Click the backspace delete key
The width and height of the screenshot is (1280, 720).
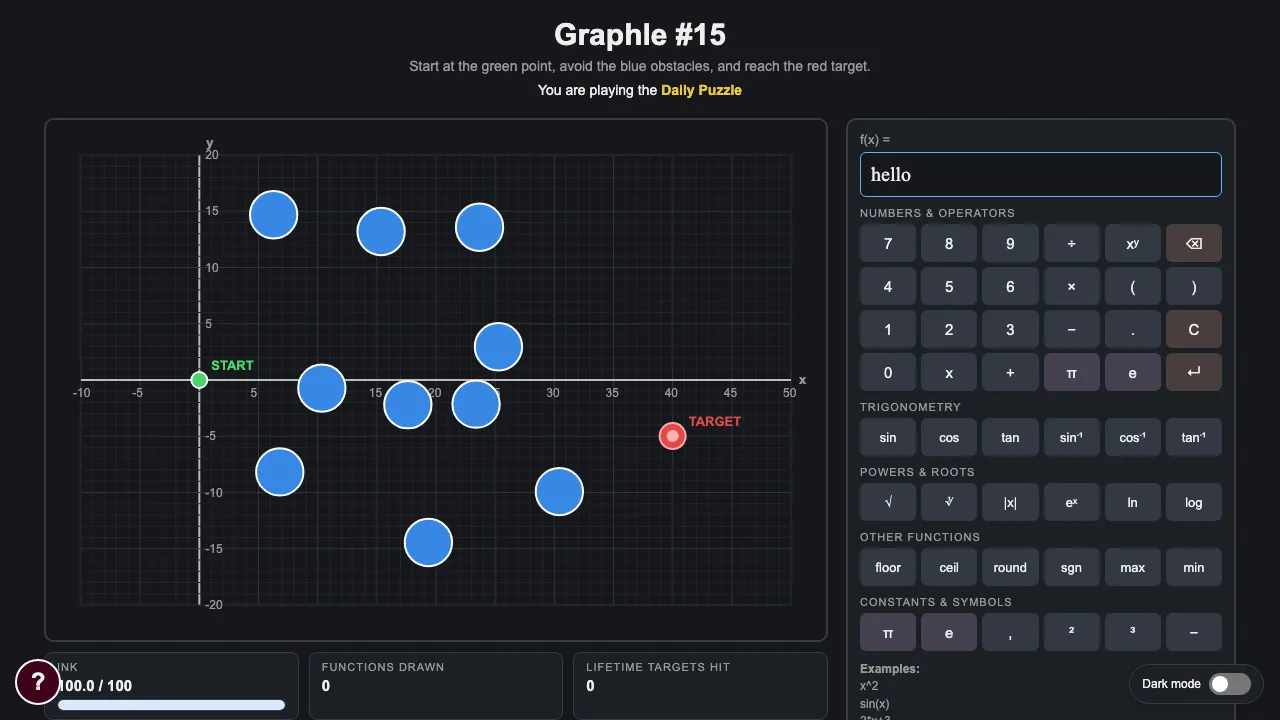pos(1193,243)
